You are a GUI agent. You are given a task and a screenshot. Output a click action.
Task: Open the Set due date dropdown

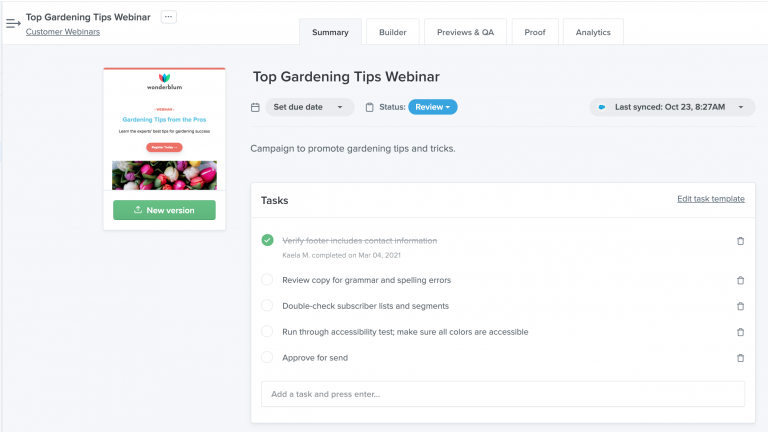310,107
